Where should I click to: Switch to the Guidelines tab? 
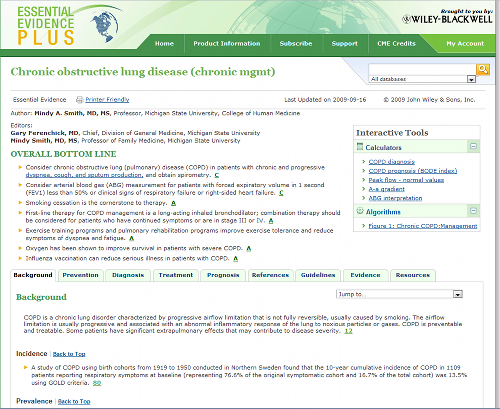[318, 275]
